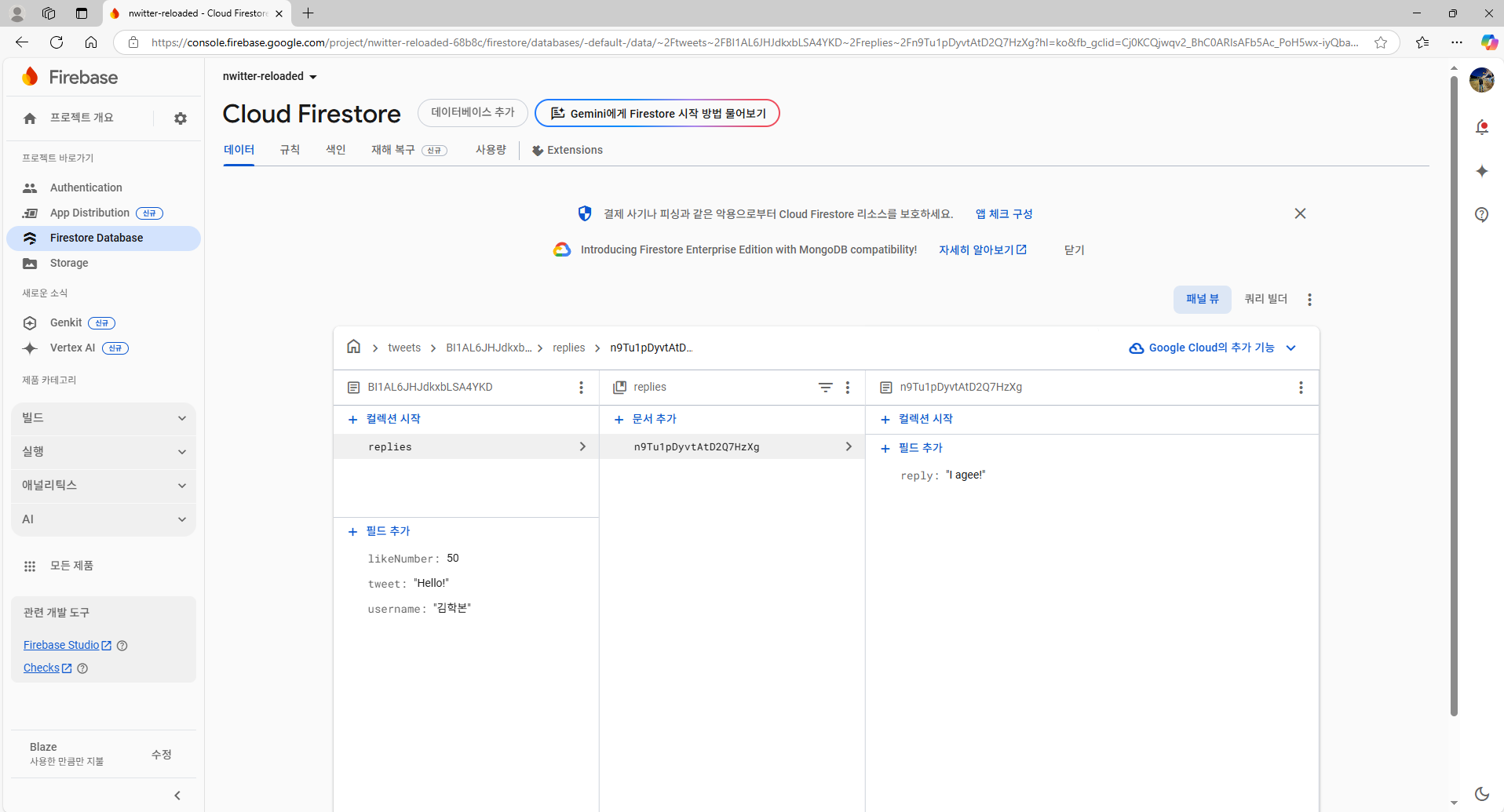This screenshot has height=812, width=1504.
Task: Click 자세히 알아보기 link
Action: coord(983,249)
